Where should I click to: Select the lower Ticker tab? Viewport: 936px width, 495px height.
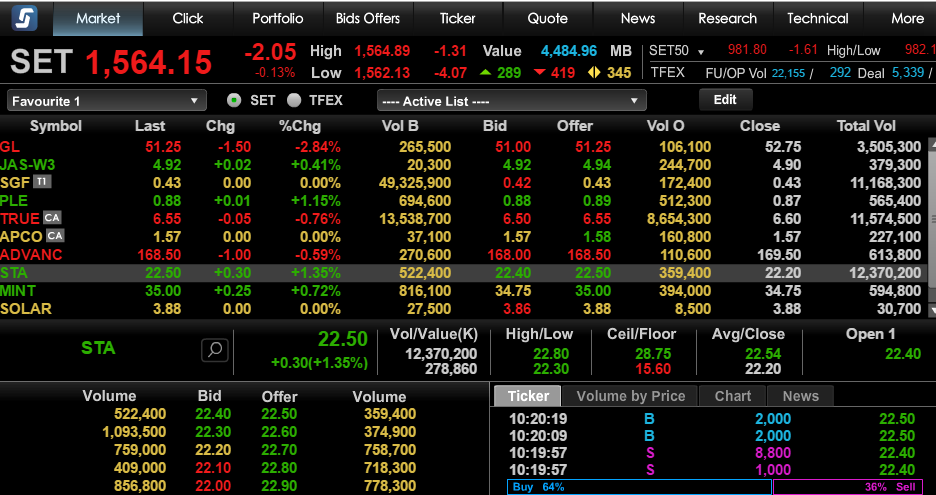click(x=528, y=396)
